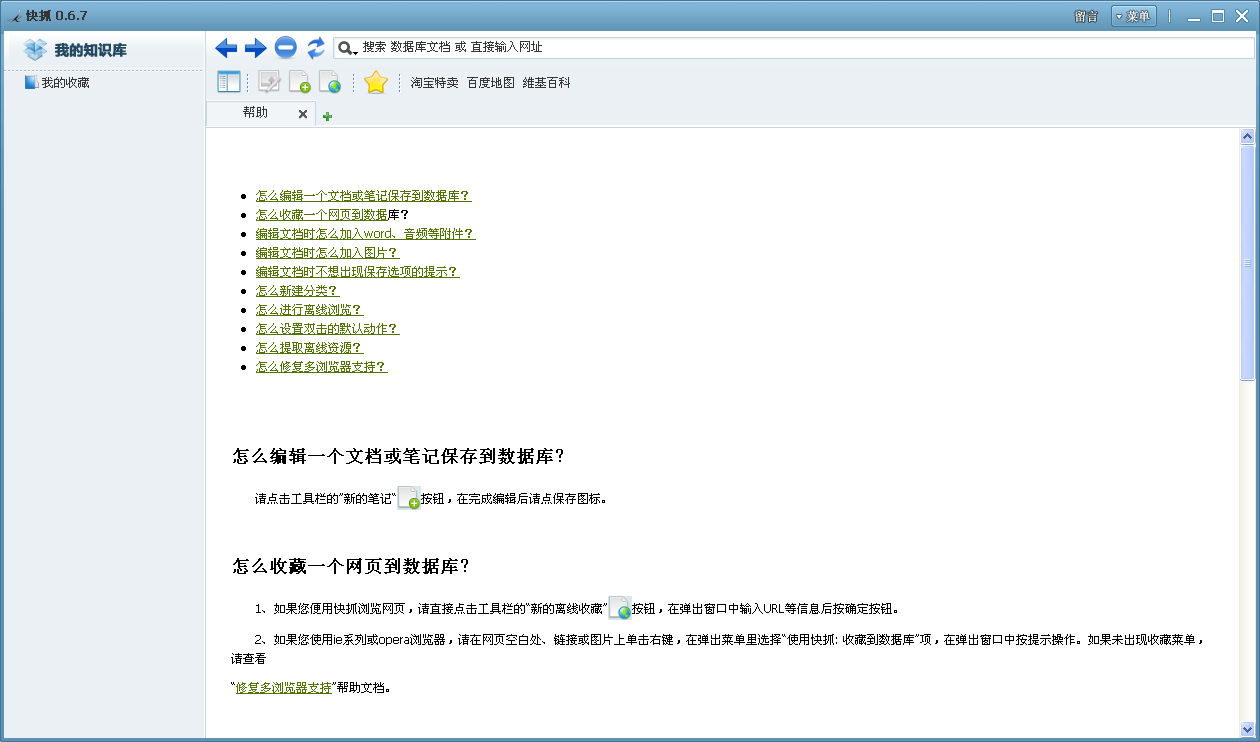
Task: Go forward with the blue right arrow
Action: 256,47
